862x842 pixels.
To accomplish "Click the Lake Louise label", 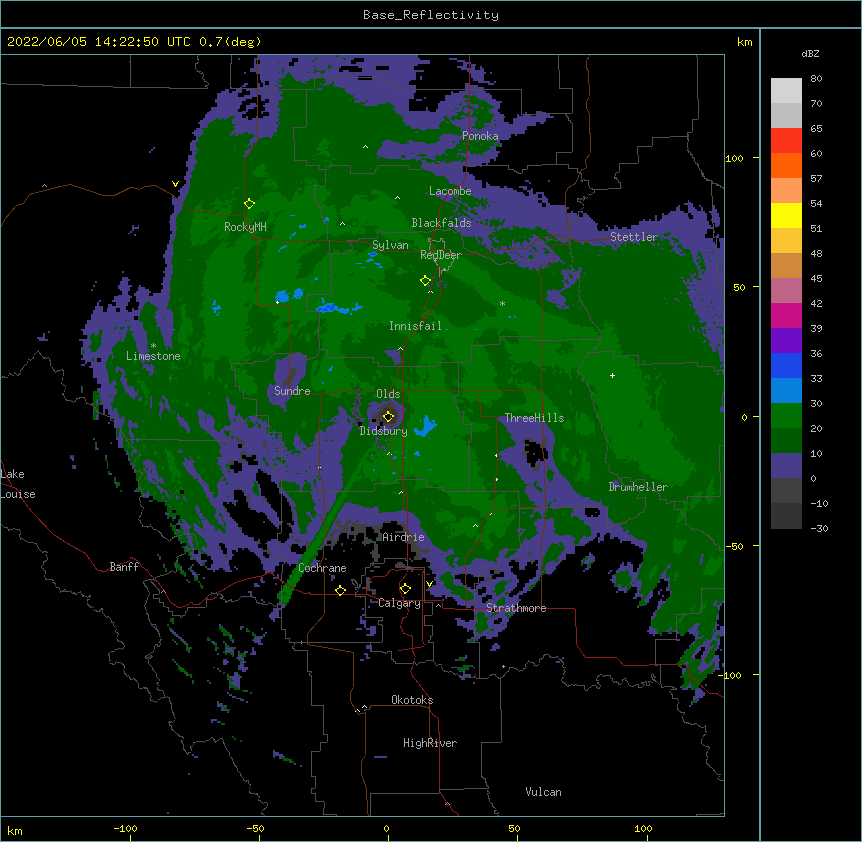I will point(18,484).
